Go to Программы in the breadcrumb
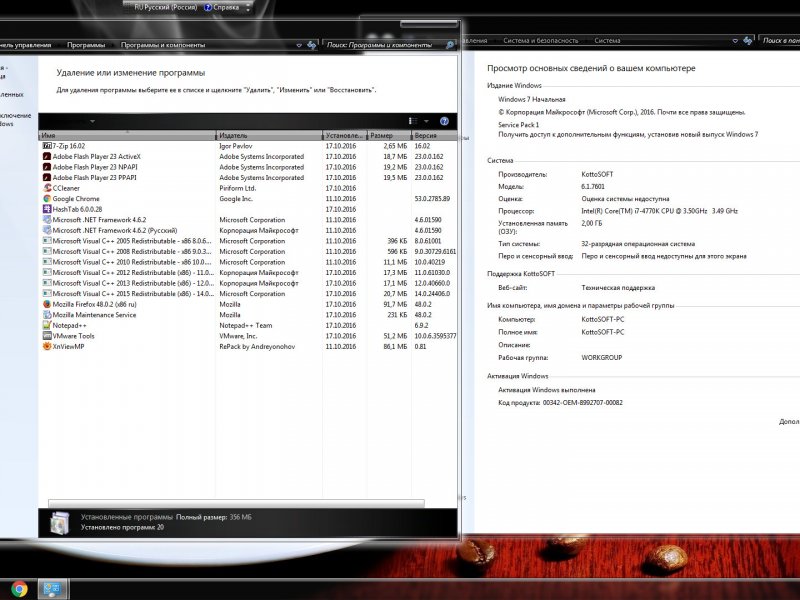 [x=86, y=45]
